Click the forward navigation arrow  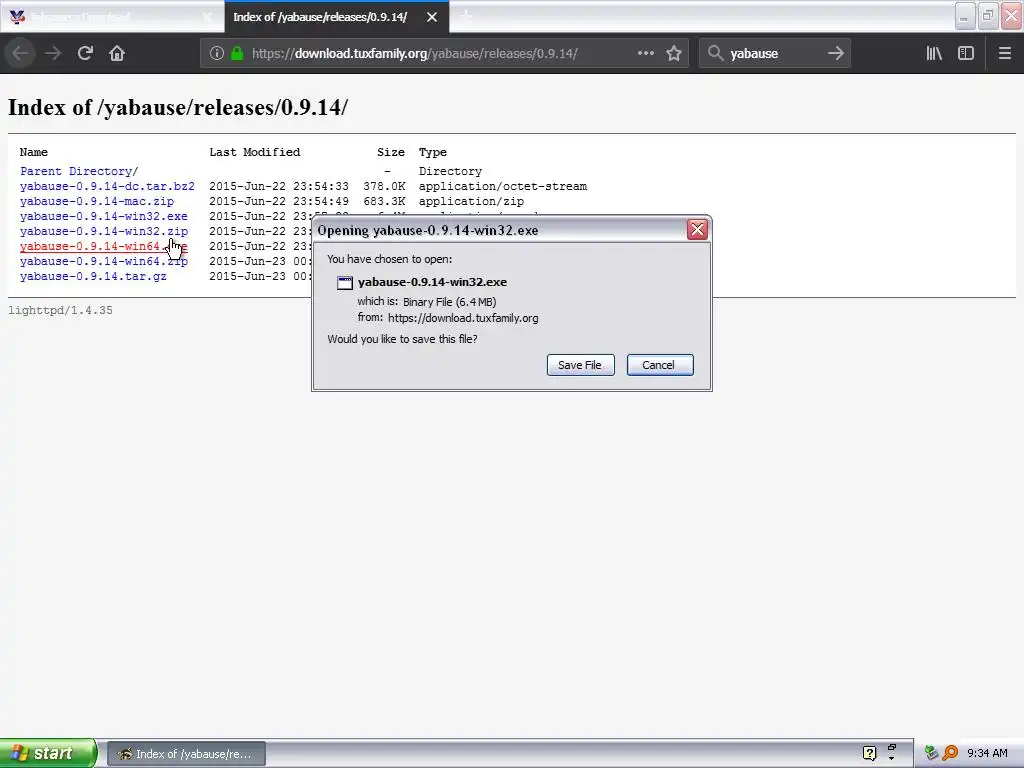[53, 54]
